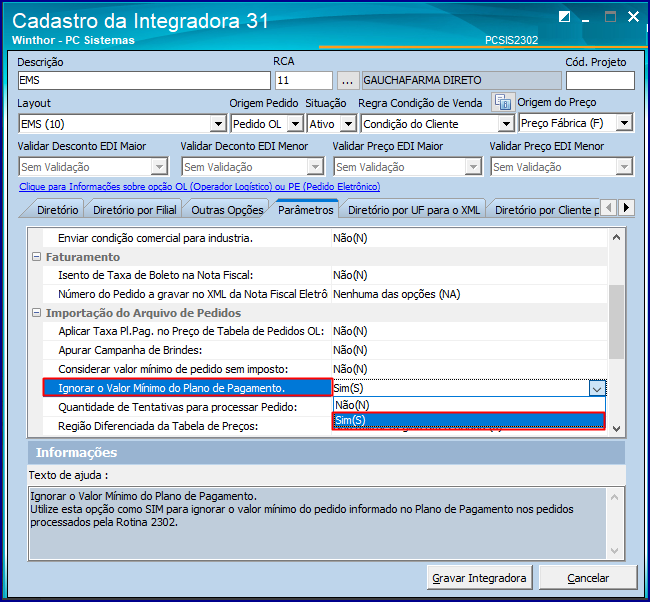Open the Diretório por Cliente tab
The height and width of the screenshot is (602, 650).
pos(546,210)
